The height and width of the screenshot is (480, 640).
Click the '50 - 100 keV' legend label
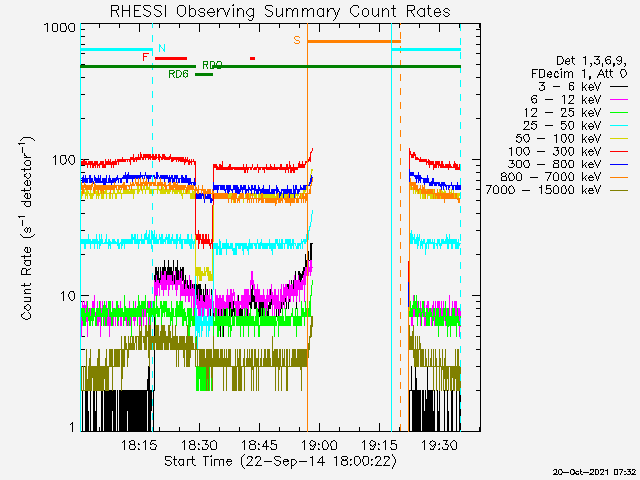coord(558,138)
